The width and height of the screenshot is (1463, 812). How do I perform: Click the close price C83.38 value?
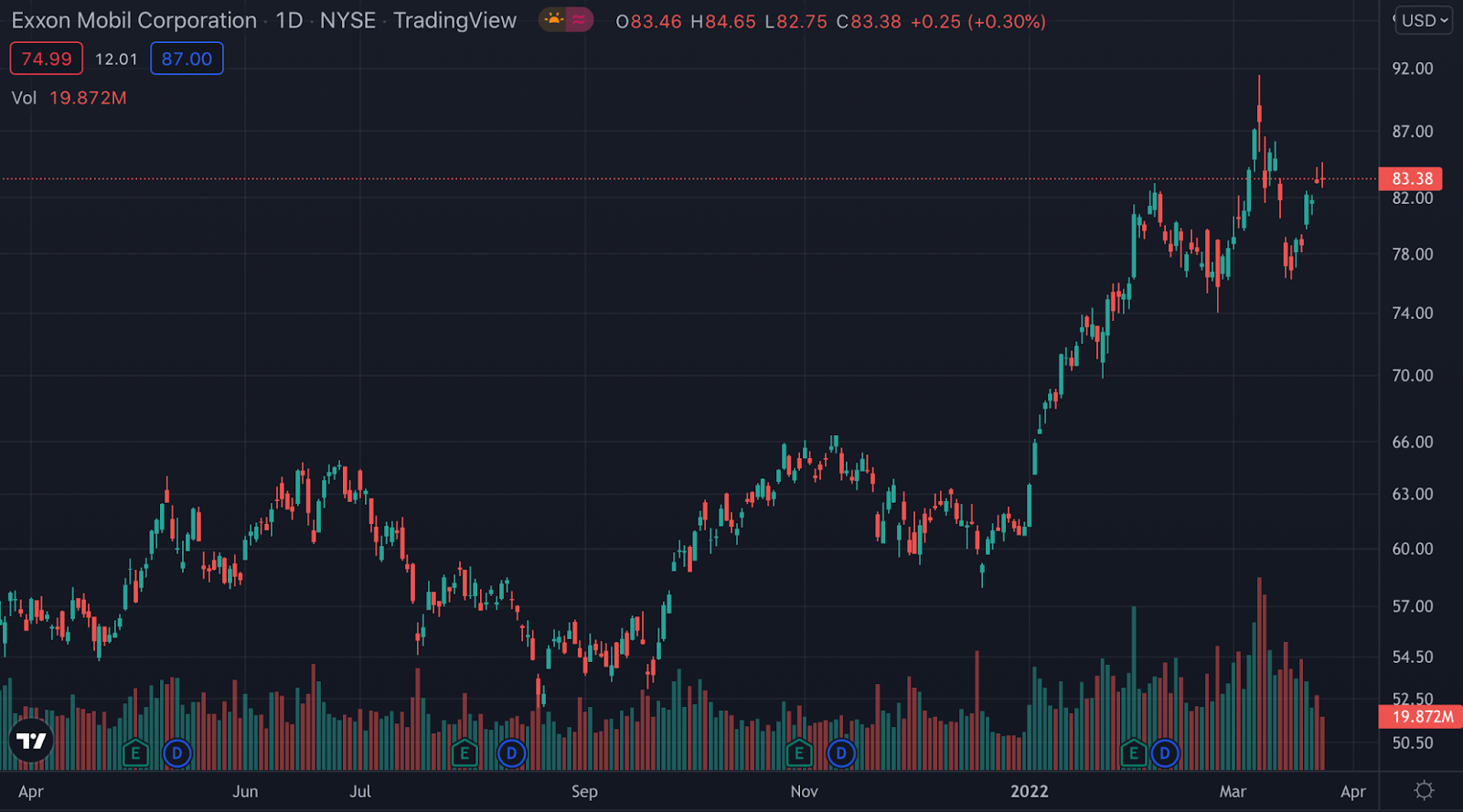(869, 21)
